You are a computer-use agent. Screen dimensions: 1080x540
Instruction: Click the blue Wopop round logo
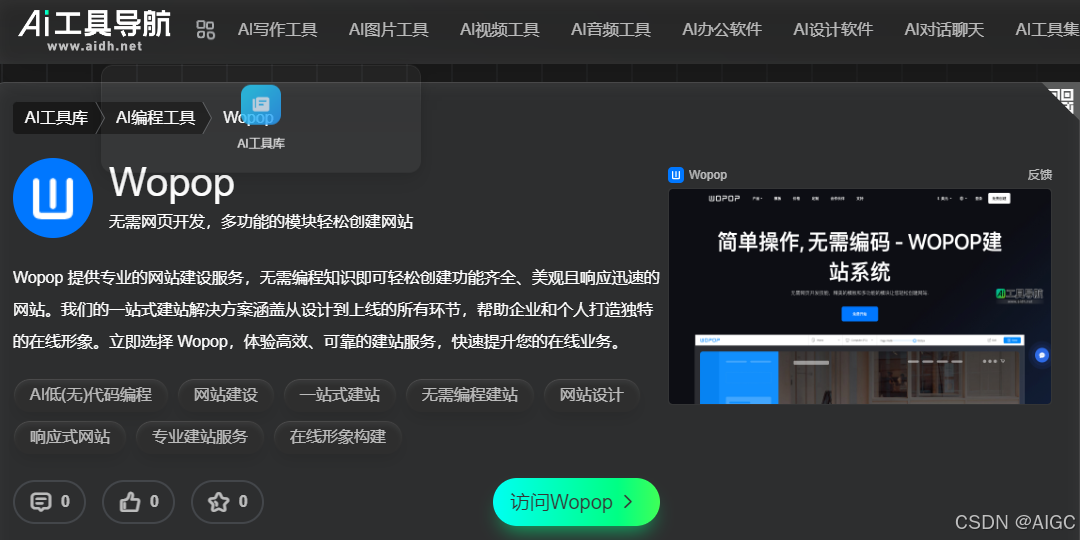pos(53,198)
